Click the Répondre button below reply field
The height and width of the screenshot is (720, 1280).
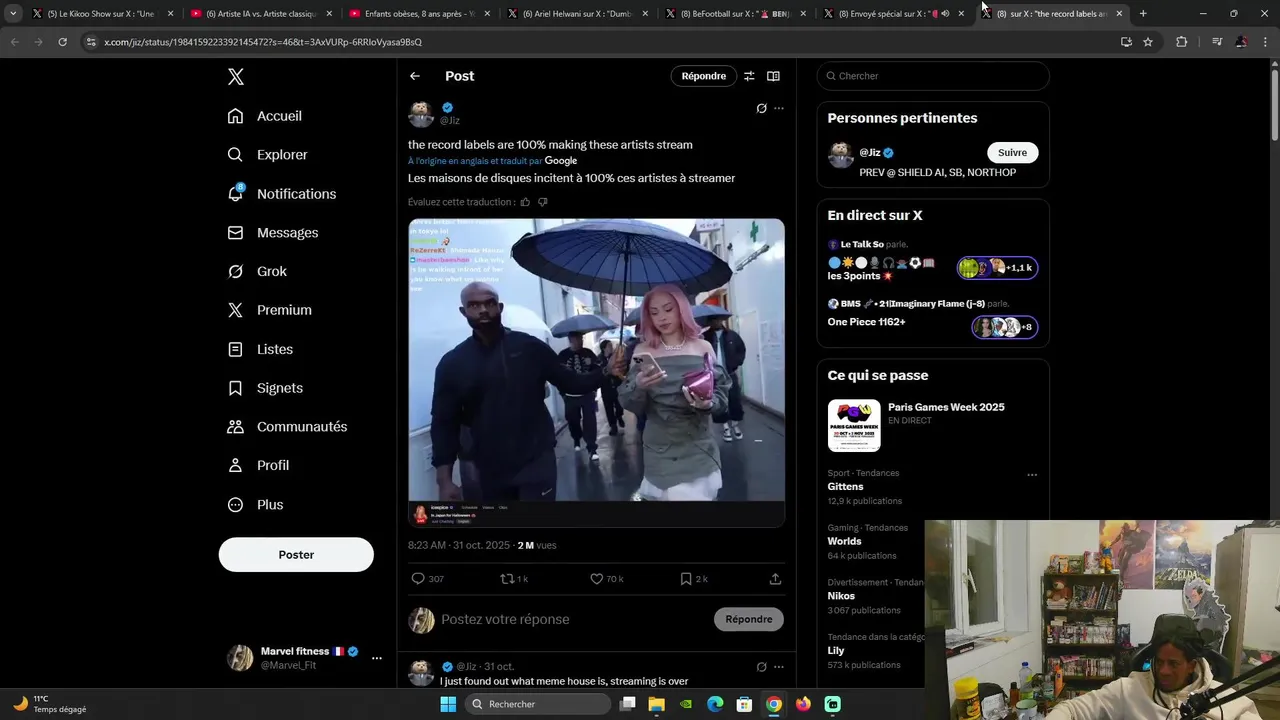tap(749, 620)
